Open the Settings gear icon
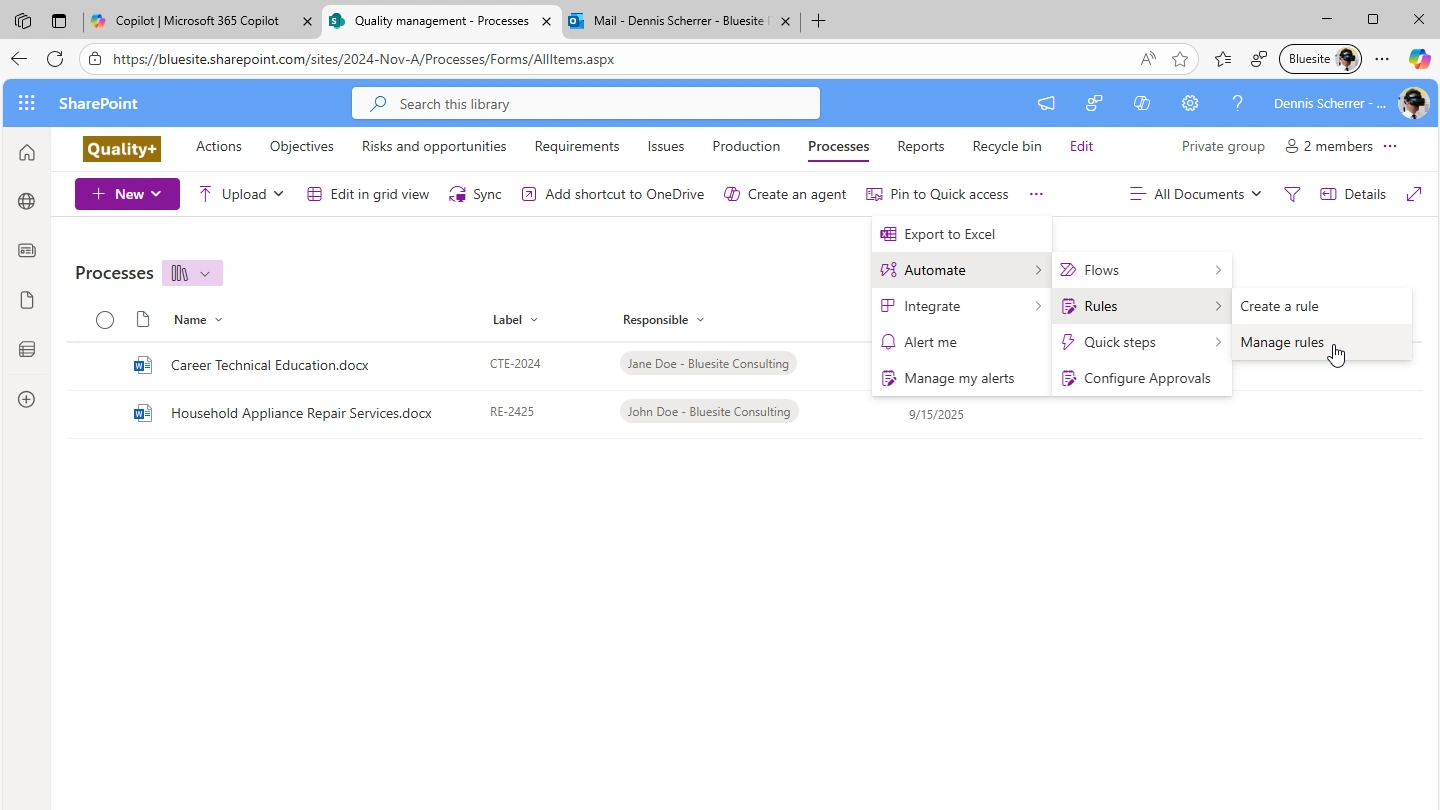 (x=1190, y=103)
